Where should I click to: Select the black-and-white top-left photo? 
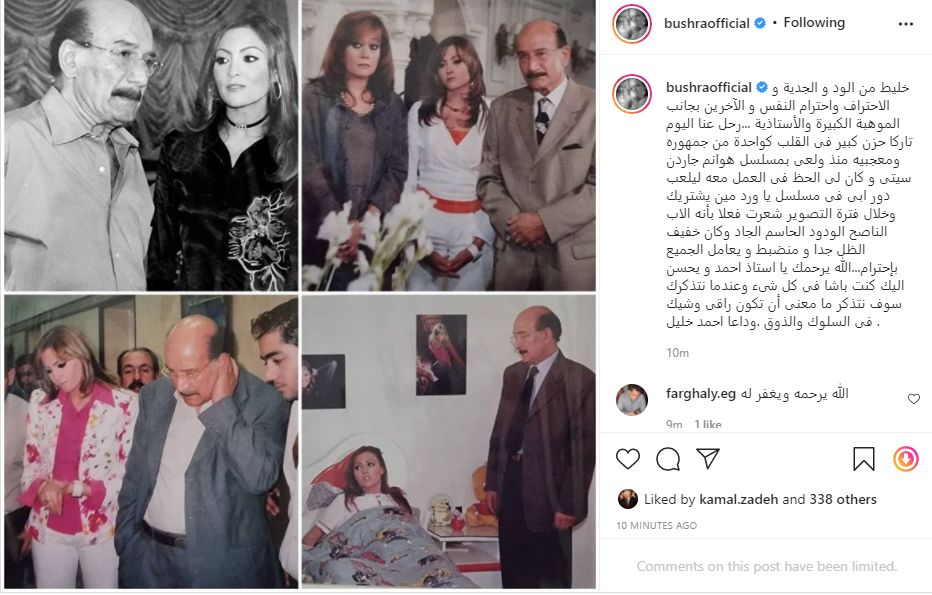coord(151,146)
